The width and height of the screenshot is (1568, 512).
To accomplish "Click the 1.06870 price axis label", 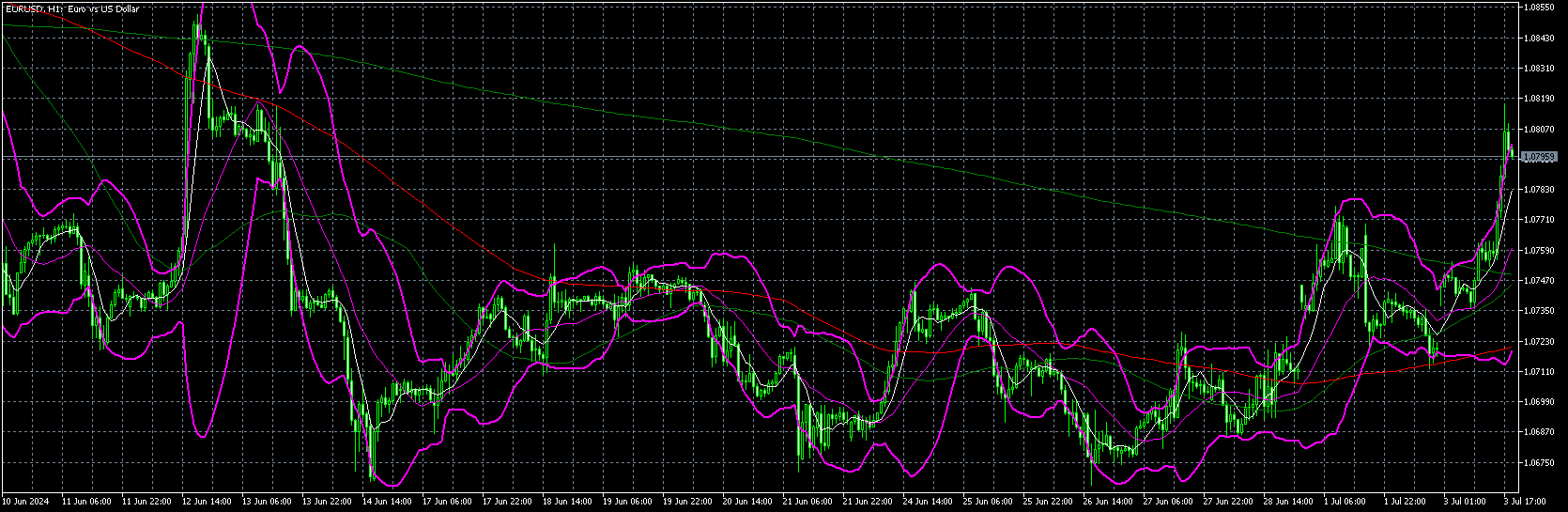I will pos(1541,432).
